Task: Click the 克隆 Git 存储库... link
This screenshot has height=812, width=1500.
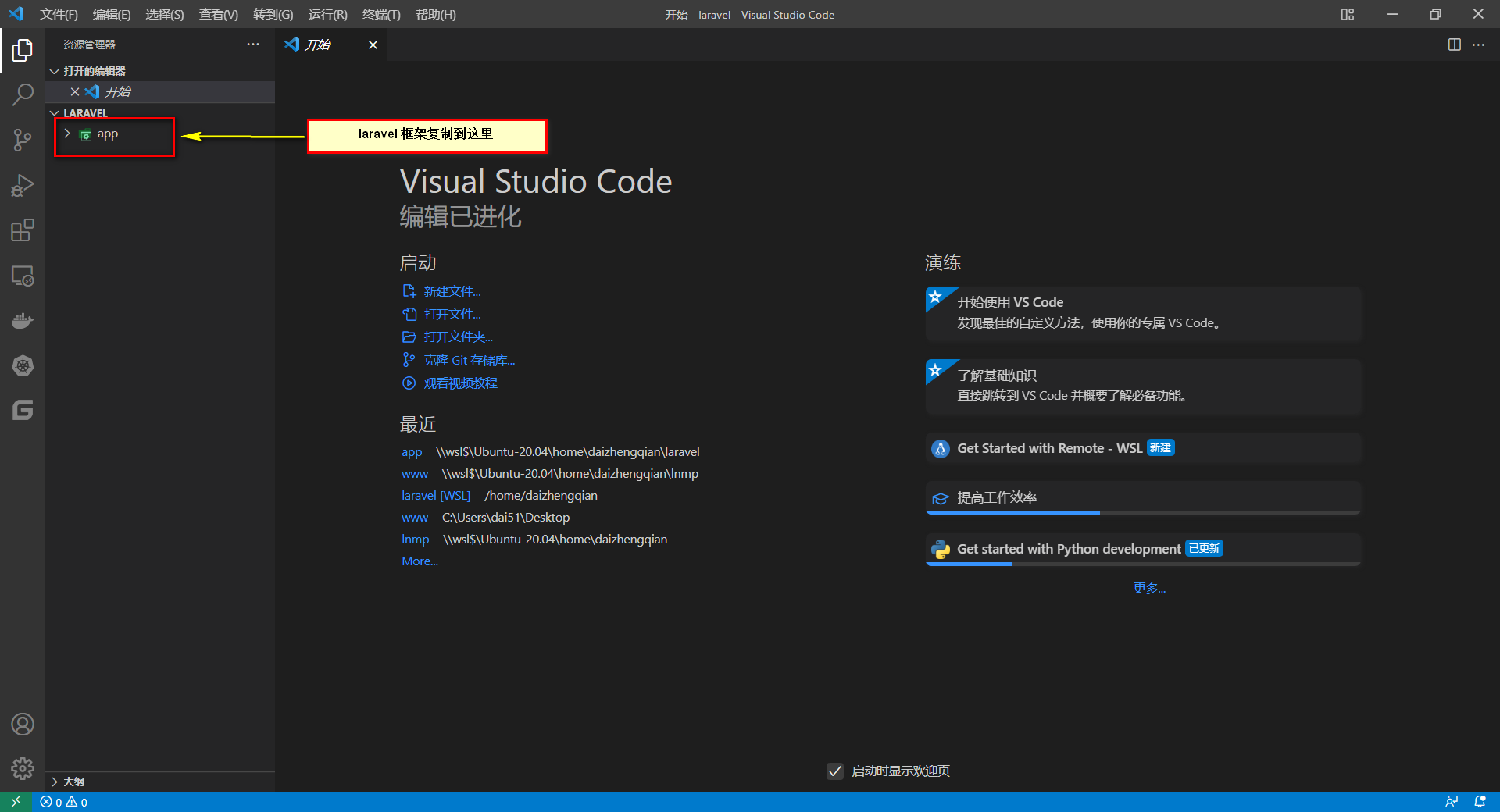Action: (x=470, y=360)
